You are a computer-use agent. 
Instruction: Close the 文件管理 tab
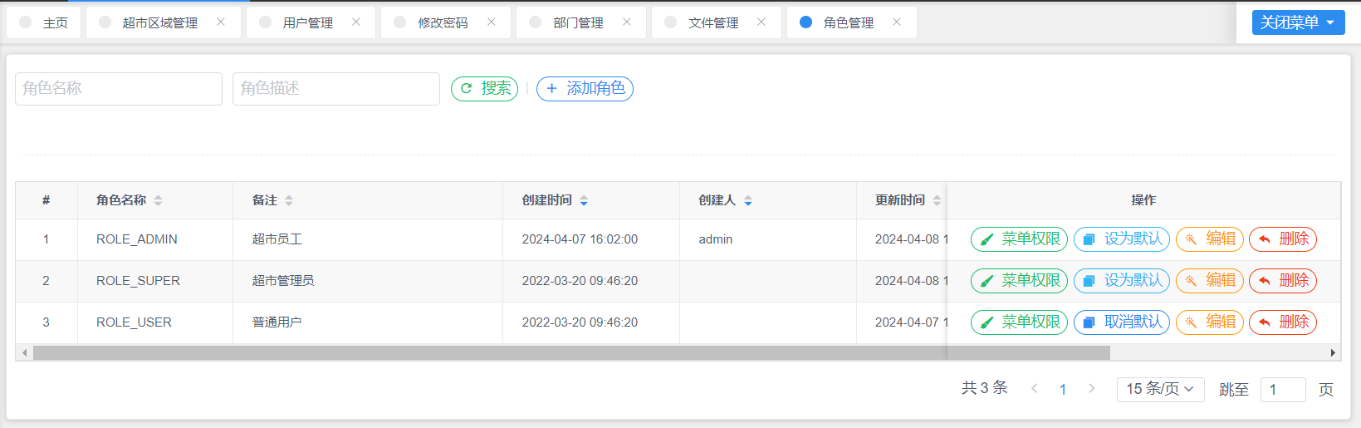[762, 22]
